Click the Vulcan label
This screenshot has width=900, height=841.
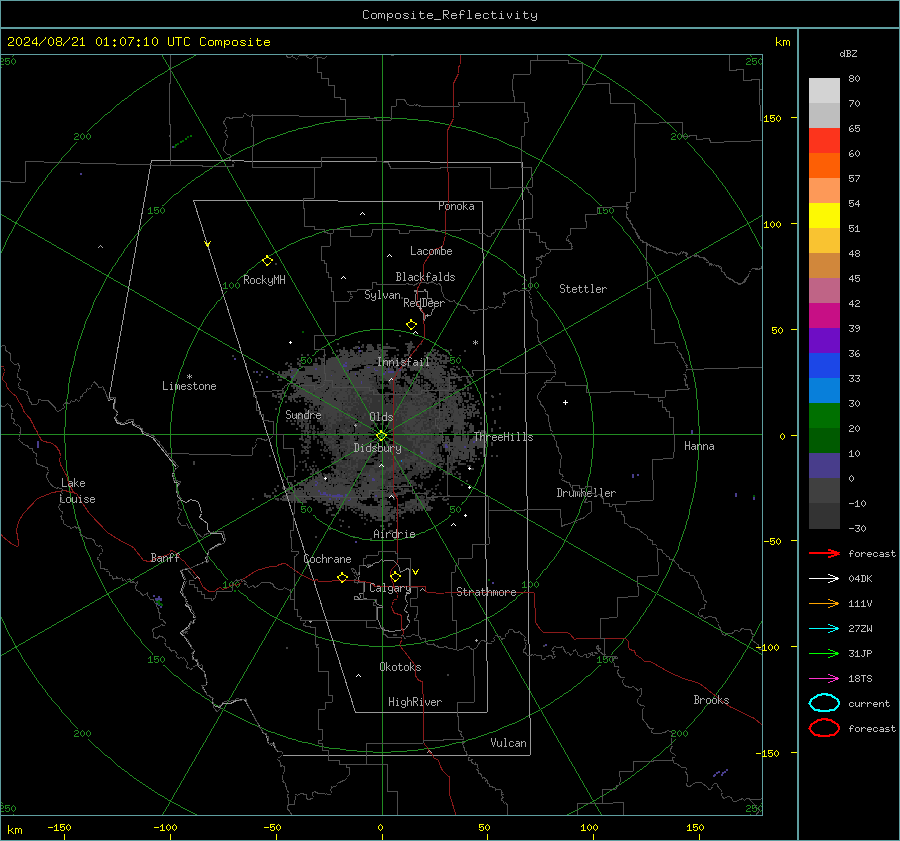508,743
